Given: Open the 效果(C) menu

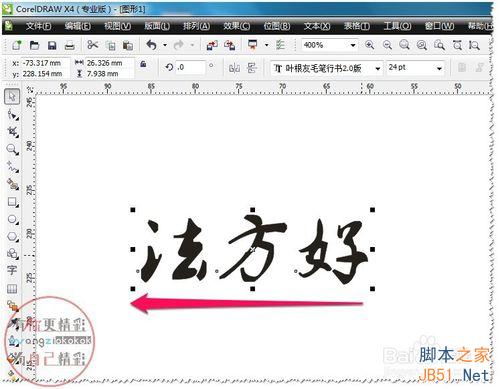Looking at the screenshot, I should (236, 26).
